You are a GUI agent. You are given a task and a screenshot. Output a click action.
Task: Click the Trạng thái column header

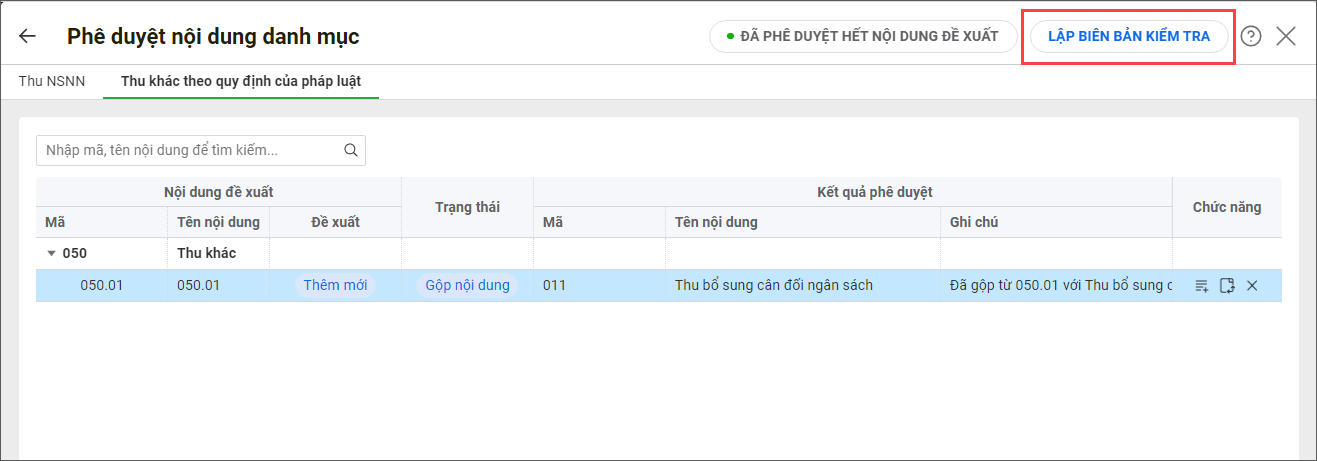(467, 207)
